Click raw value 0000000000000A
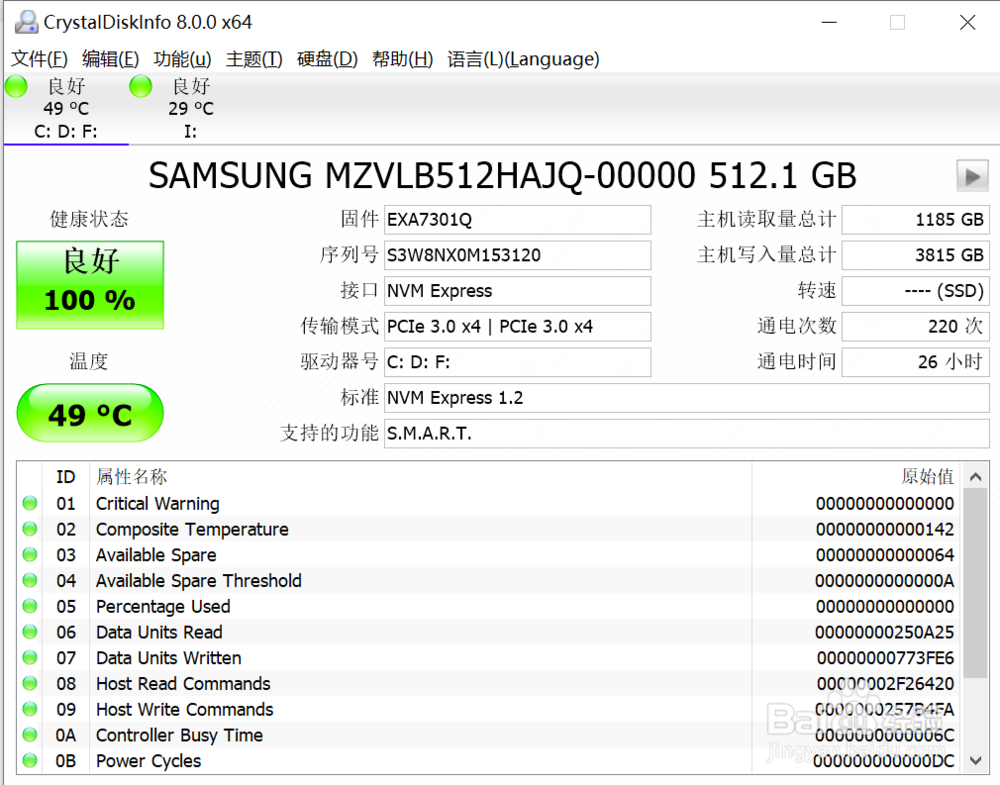Image resolution: width=1000 pixels, height=785 pixels. [x=885, y=581]
